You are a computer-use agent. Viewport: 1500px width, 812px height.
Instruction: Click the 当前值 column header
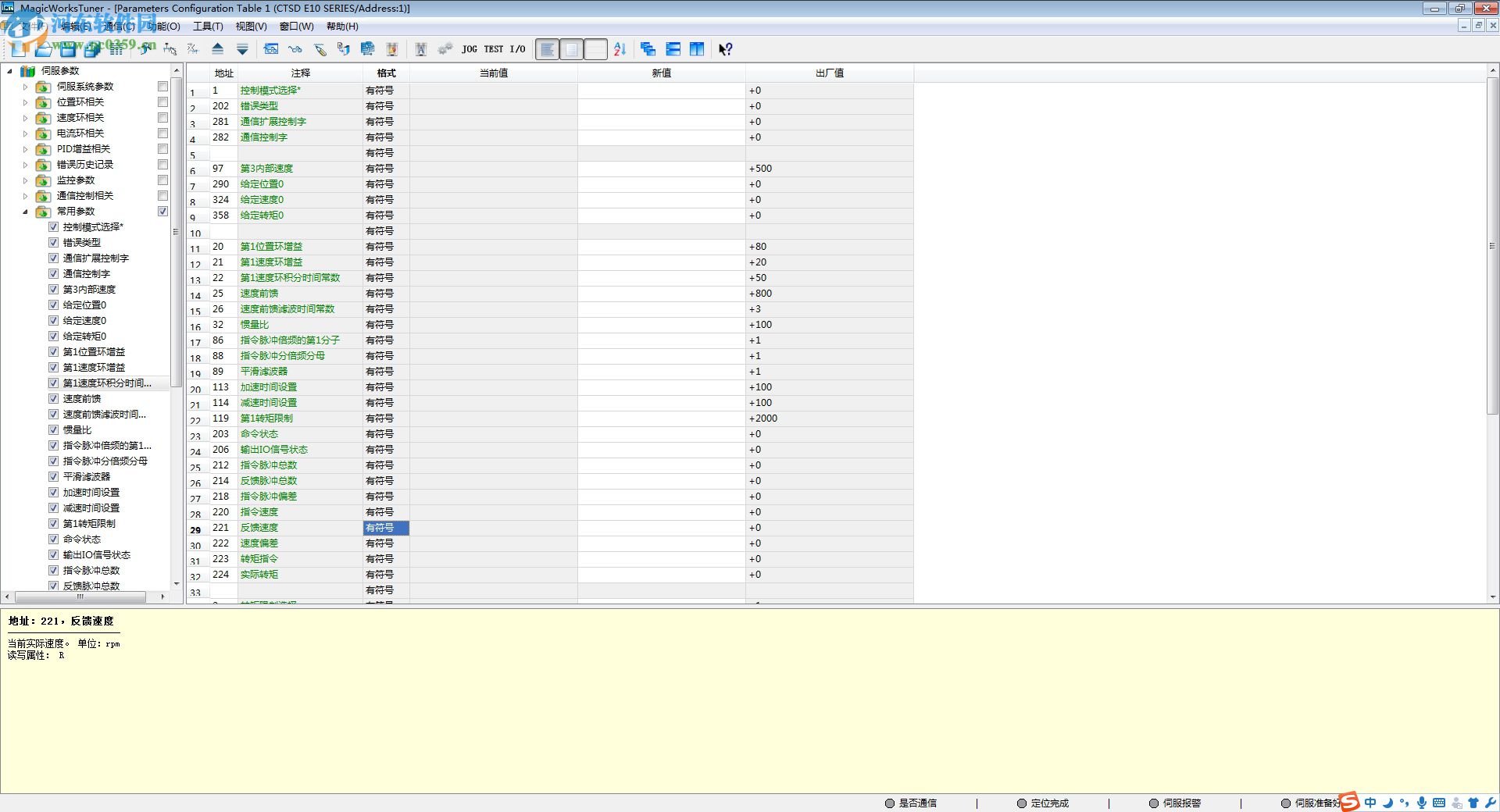tap(493, 73)
